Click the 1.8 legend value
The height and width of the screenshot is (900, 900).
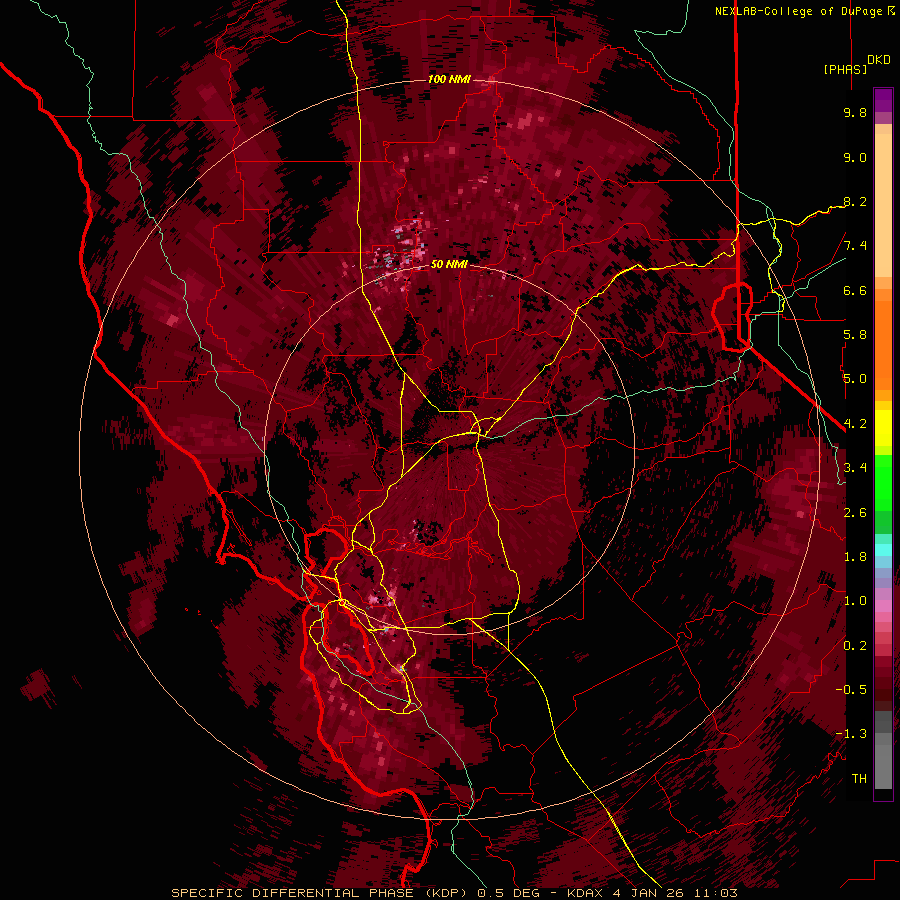click(855, 557)
